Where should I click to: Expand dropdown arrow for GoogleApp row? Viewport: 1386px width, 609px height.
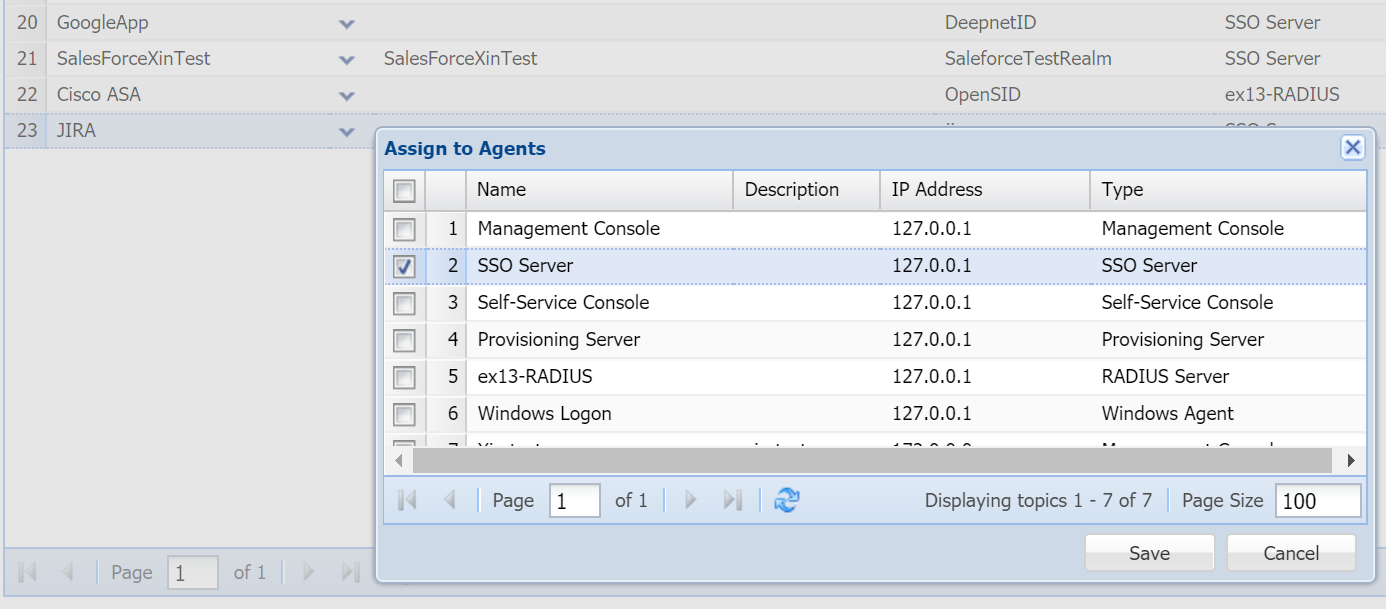coord(347,23)
